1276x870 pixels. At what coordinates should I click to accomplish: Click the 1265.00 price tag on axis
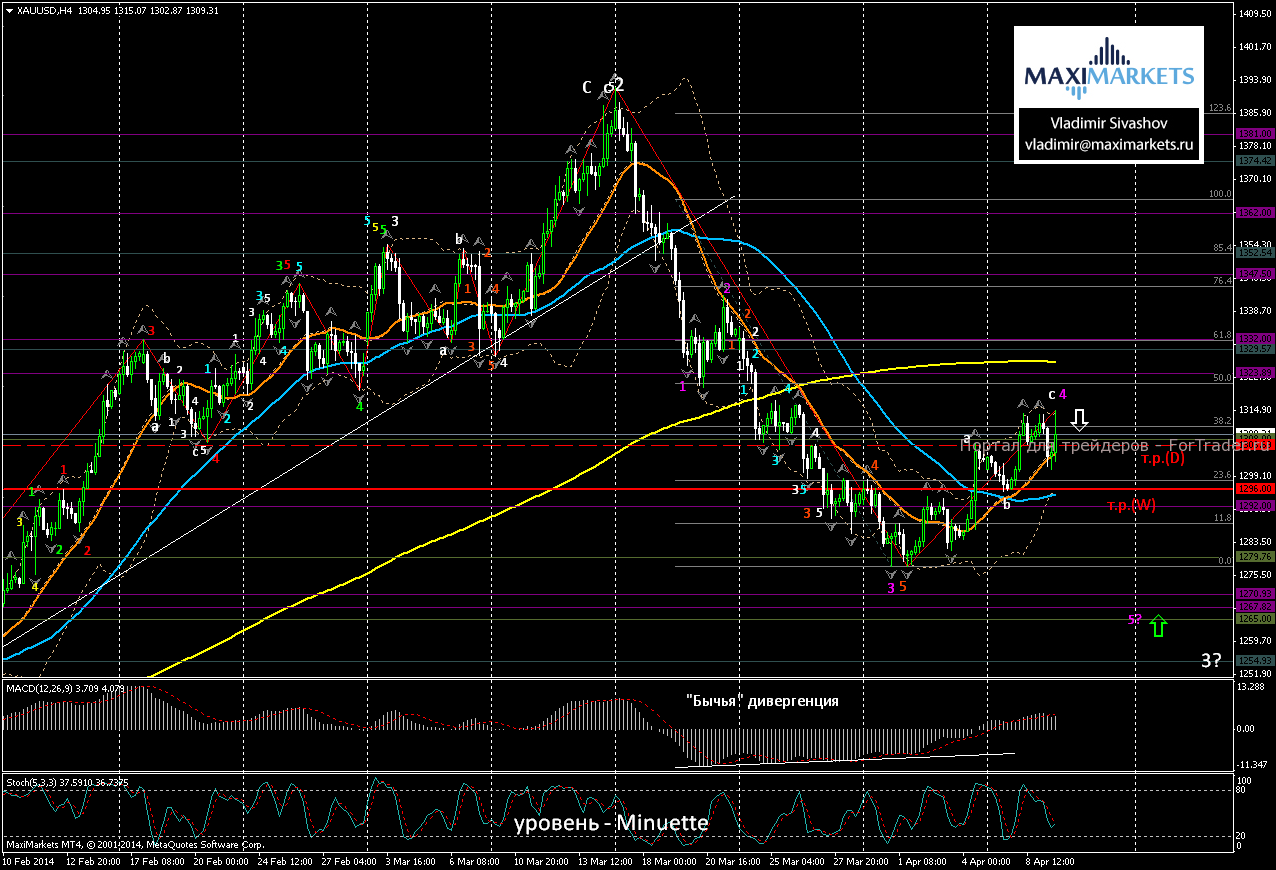pyautogui.click(x=1253, y=619)
